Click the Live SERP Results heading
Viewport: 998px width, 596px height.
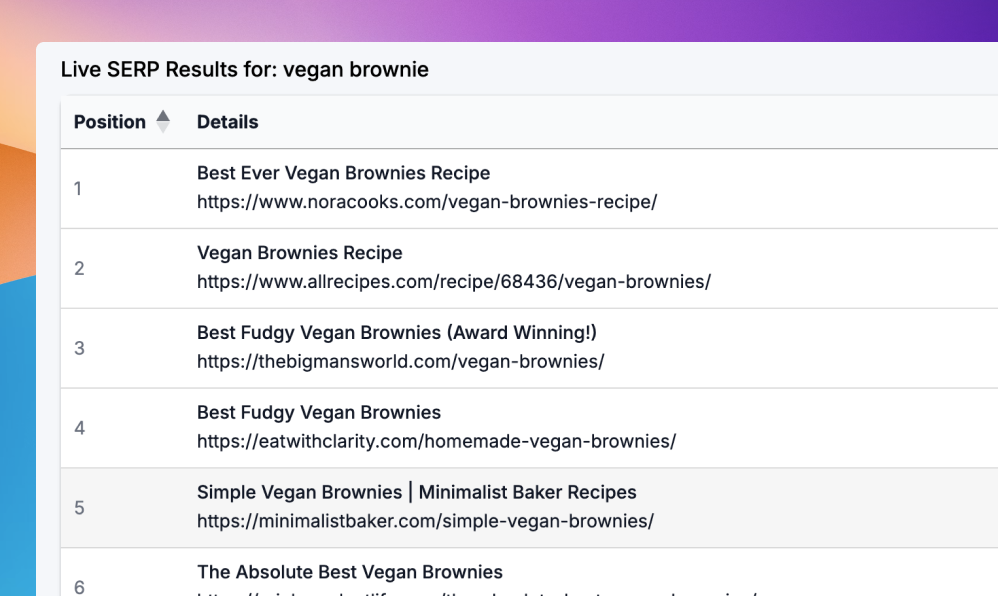coord(244,70)
